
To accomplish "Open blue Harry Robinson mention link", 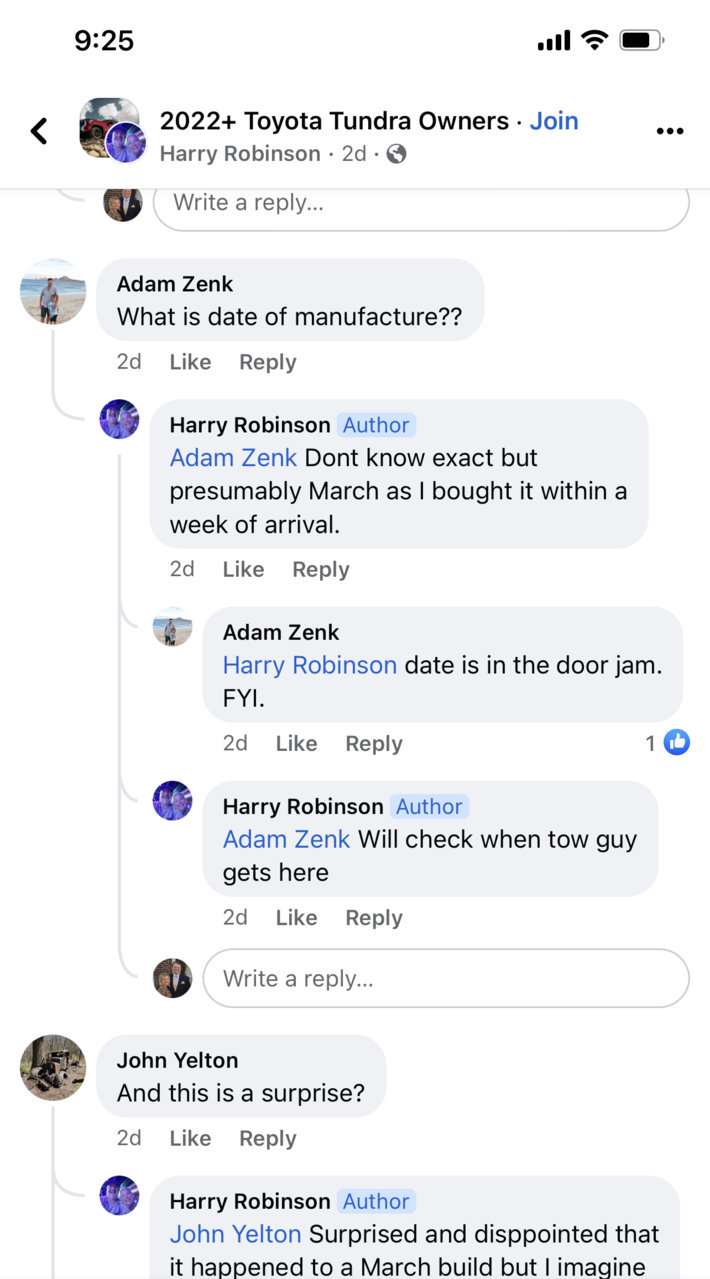I will click(x=310, y=665).
